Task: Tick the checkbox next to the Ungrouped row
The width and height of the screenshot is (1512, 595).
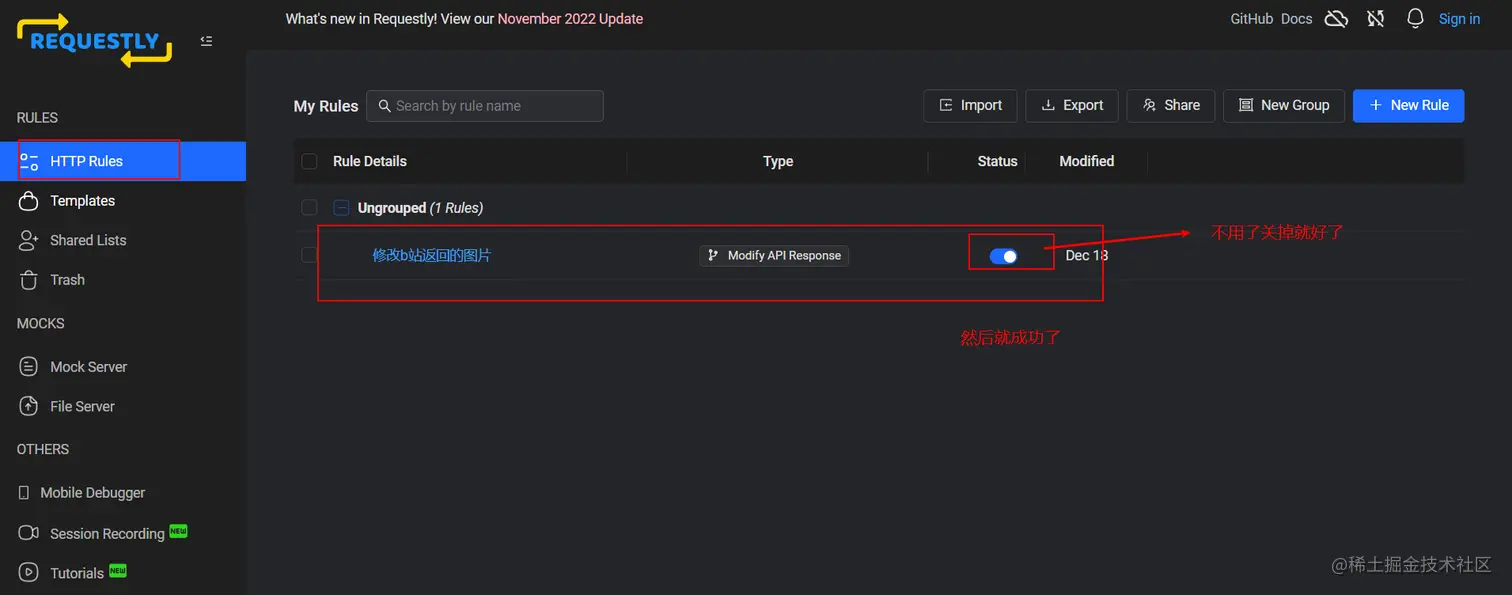Action: tap(310, 208)
